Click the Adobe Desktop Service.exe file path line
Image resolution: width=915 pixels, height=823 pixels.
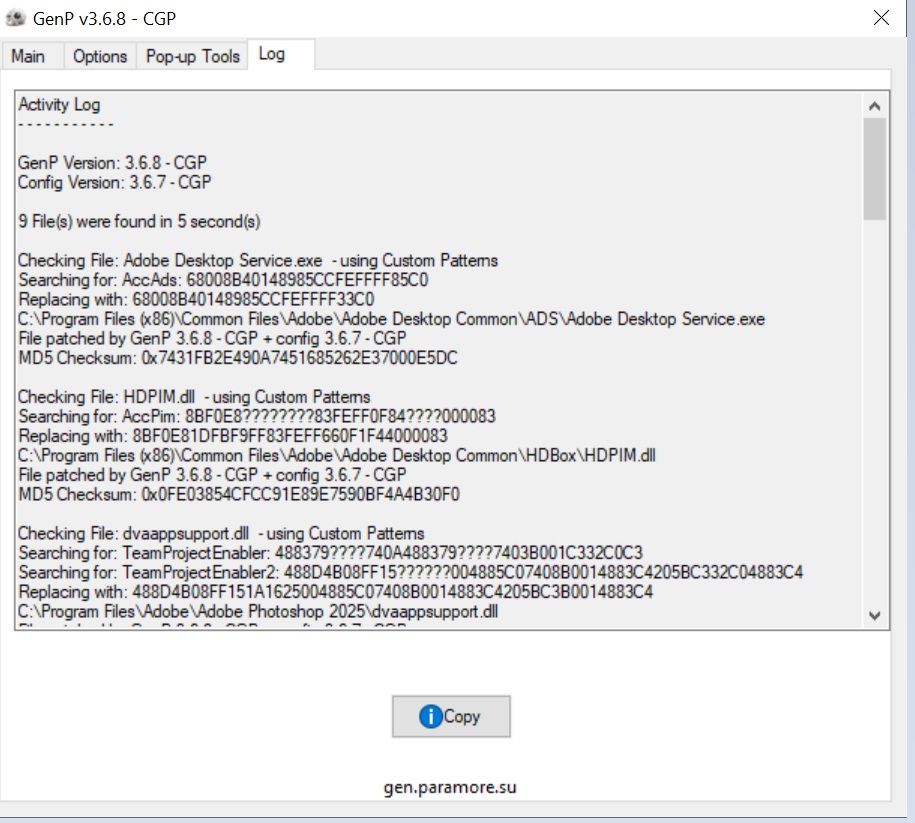(391, 319)
